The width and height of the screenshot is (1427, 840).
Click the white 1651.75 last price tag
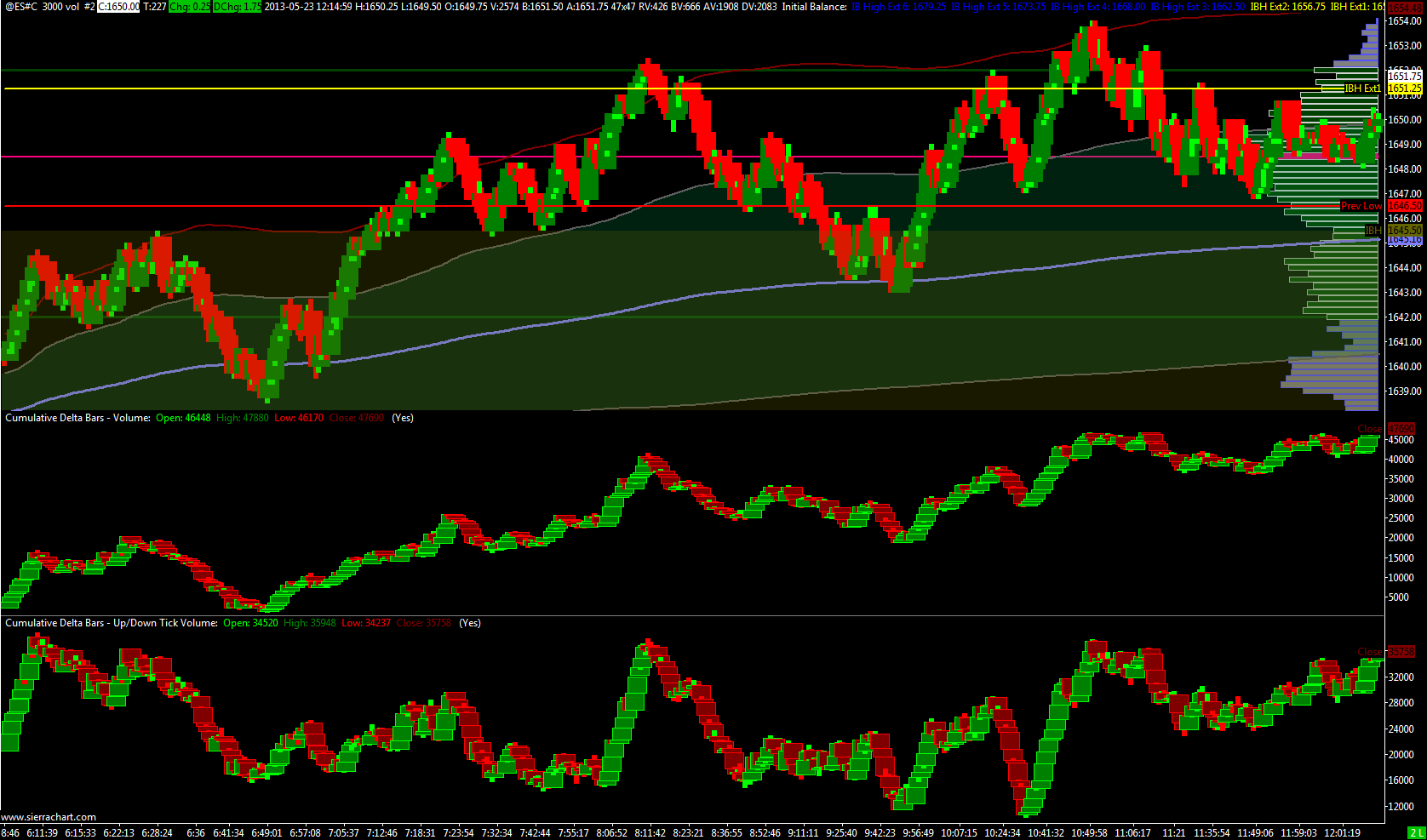(x=1405, y=77)
